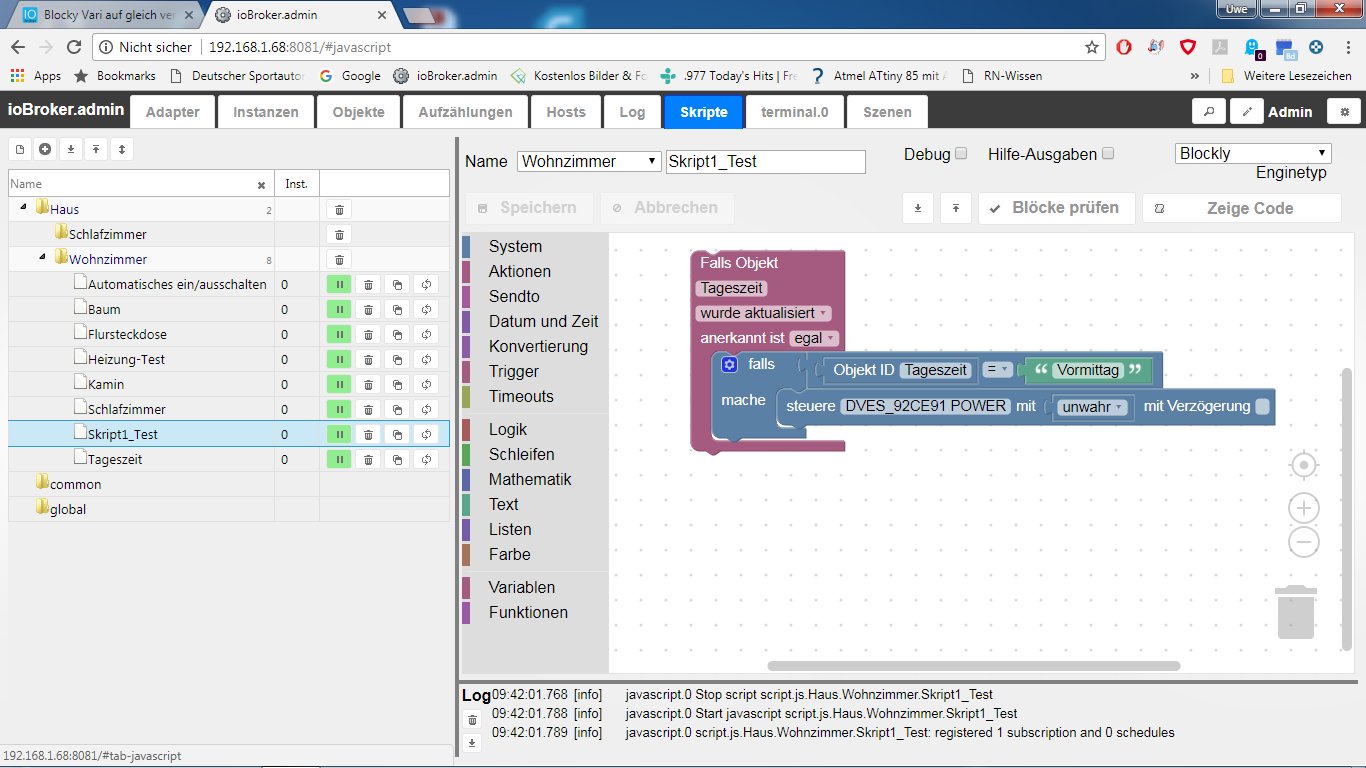1366x768 pixels.
Task: Download the log using the icon below the log trash
Action: pos(472,743)
